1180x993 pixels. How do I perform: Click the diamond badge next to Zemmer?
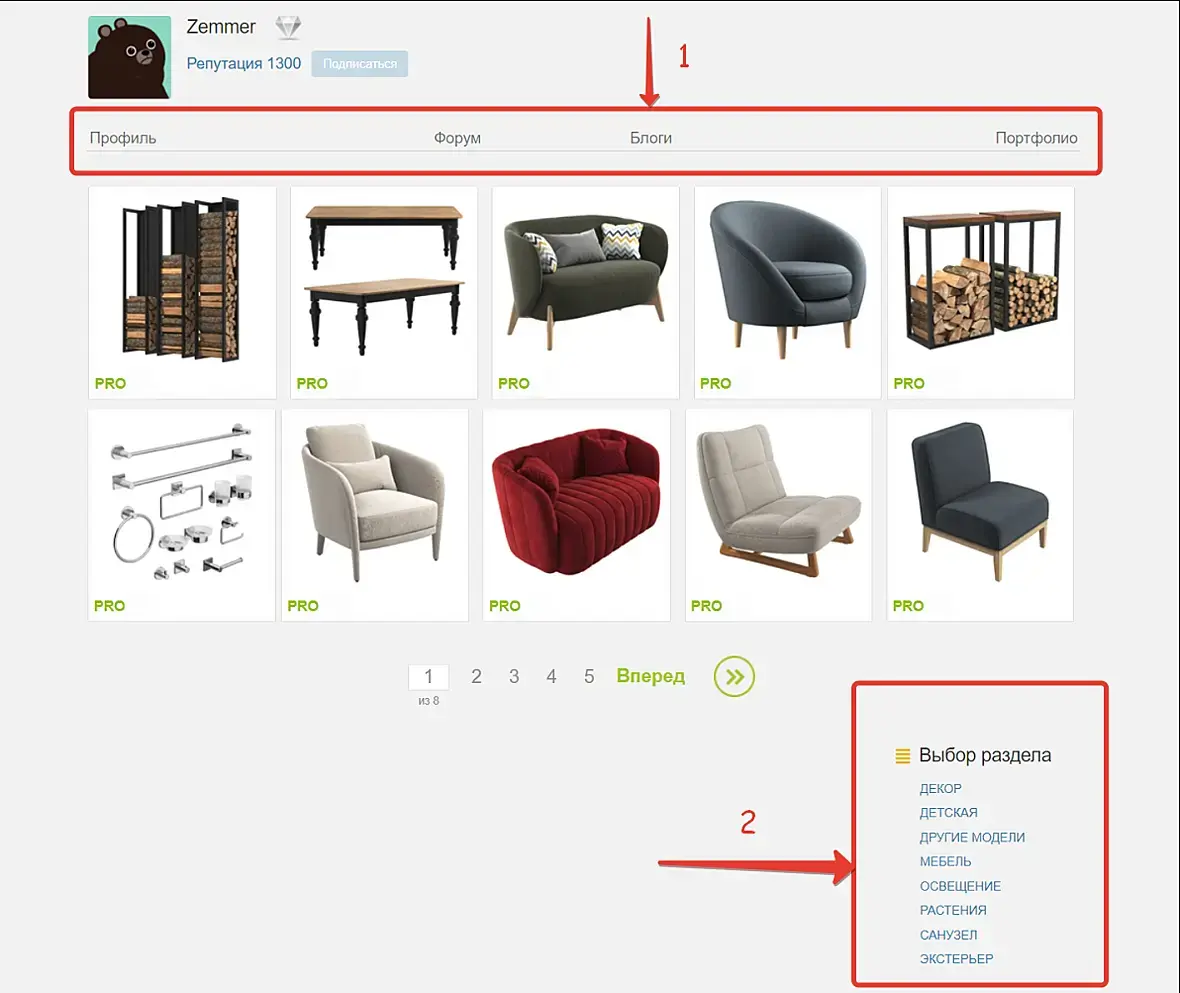tap(287, 27)
